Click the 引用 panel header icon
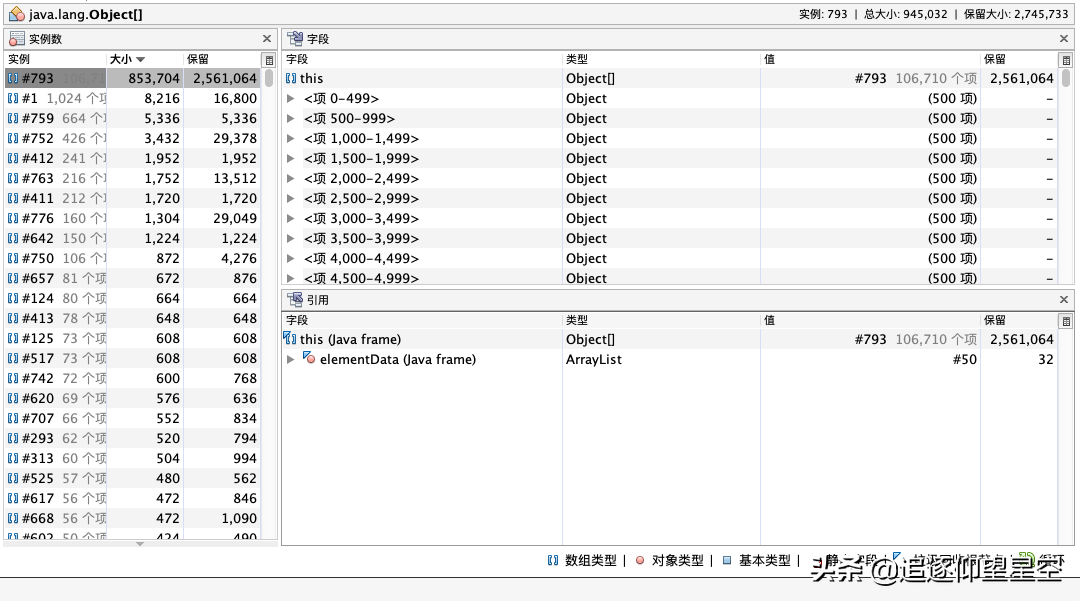 (x=295, y=300)
